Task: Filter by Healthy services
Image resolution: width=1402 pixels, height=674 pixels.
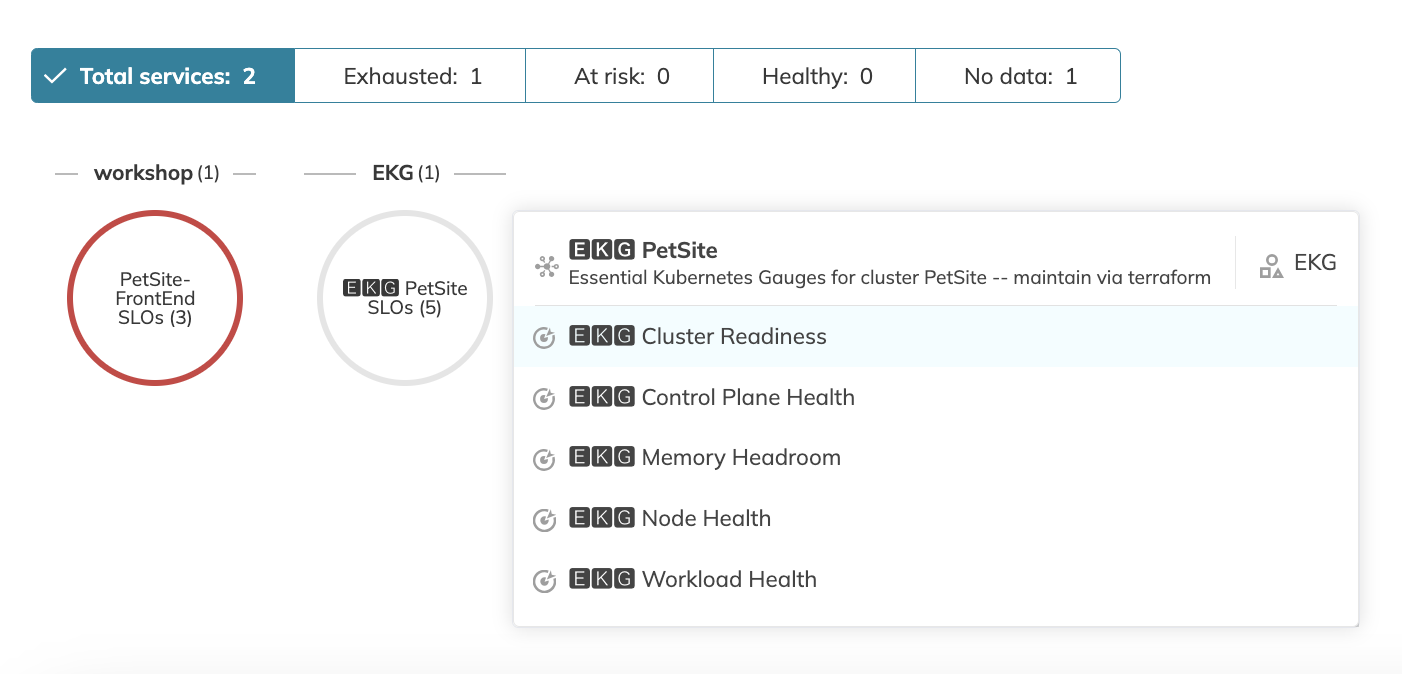Action: (815, 76)
